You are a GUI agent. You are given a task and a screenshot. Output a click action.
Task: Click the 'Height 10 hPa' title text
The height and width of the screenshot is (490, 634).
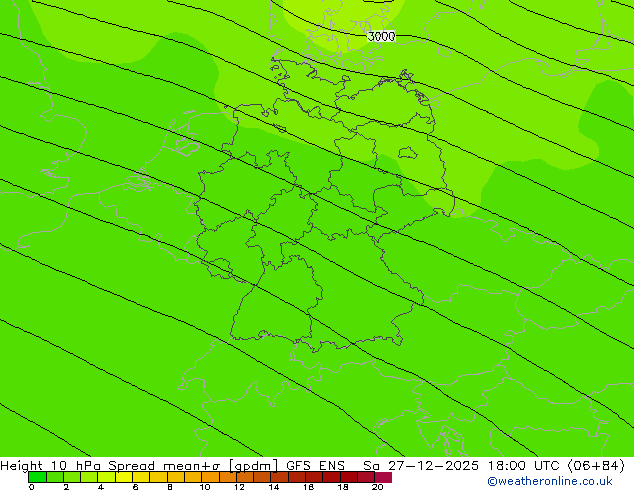tap(51, 466)
